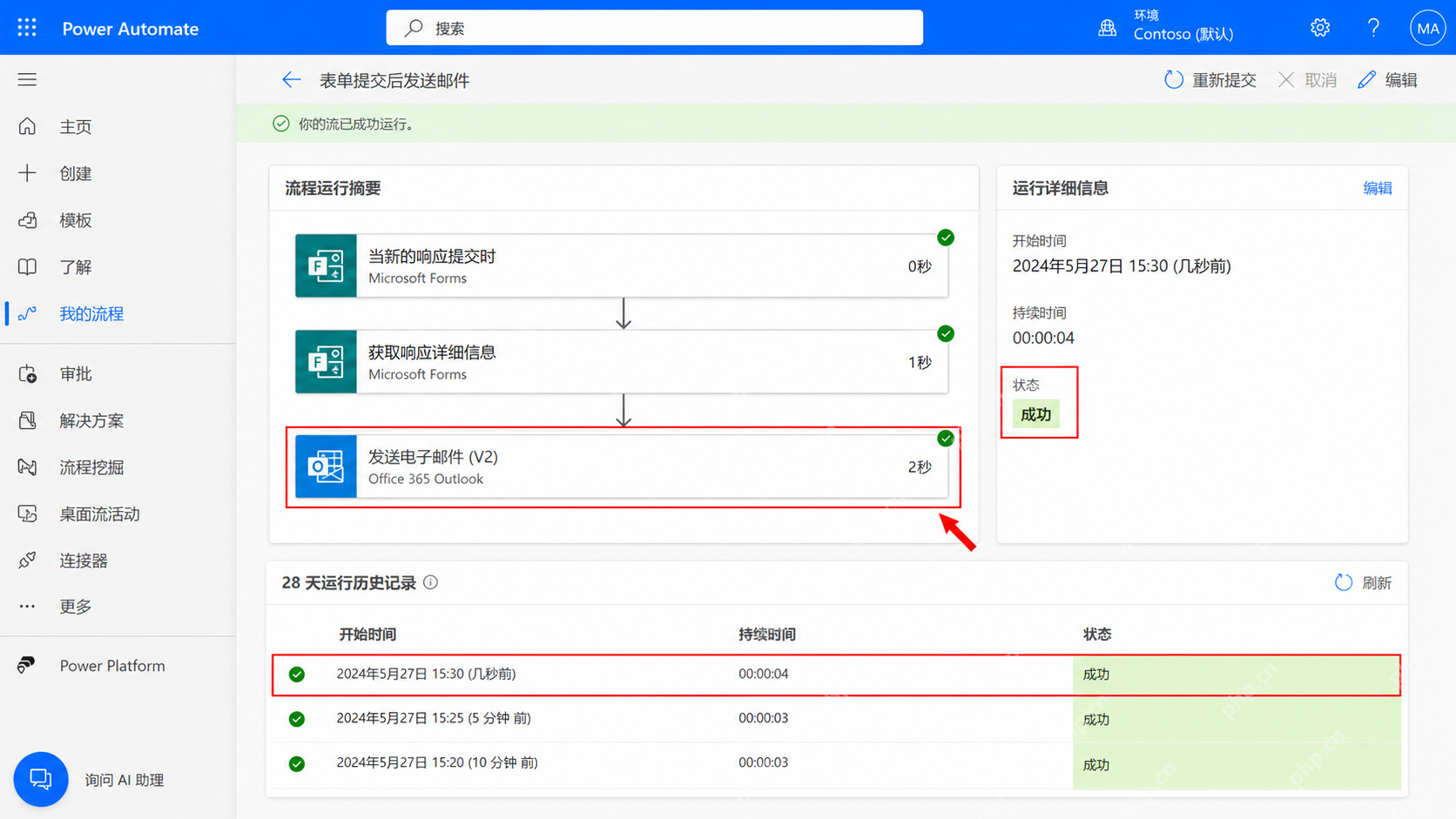
Task: Open the Power Platform icon
Action: point(27,665)
